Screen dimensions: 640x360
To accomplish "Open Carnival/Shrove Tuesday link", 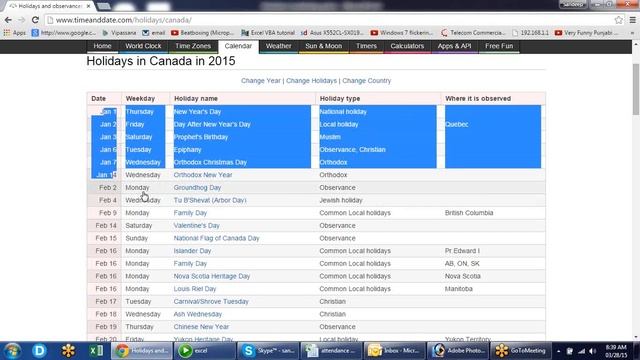I will point(211,302).
